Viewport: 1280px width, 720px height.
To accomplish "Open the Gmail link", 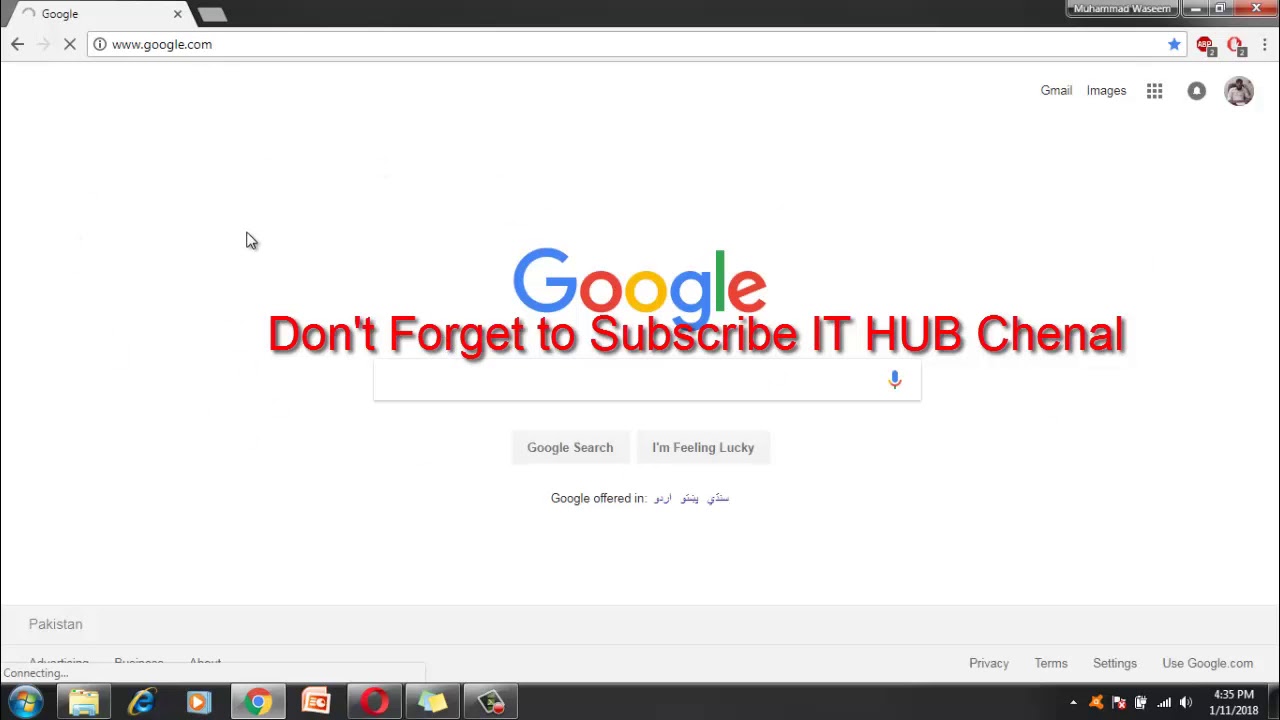I will 1056,90.
